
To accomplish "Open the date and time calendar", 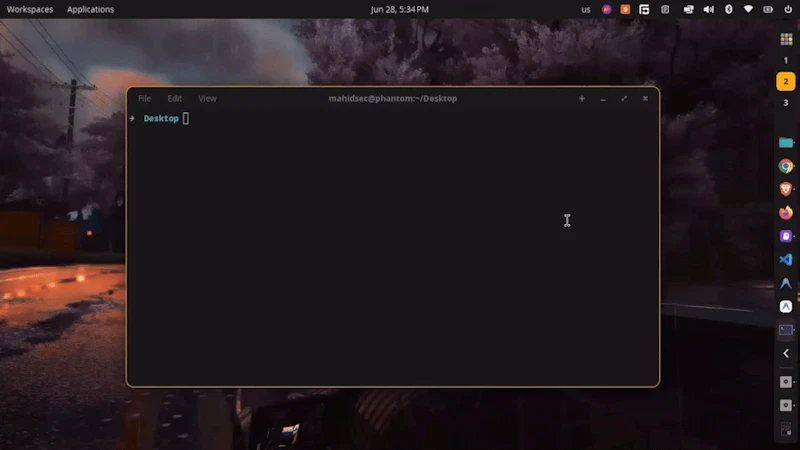I will [399, 9].
